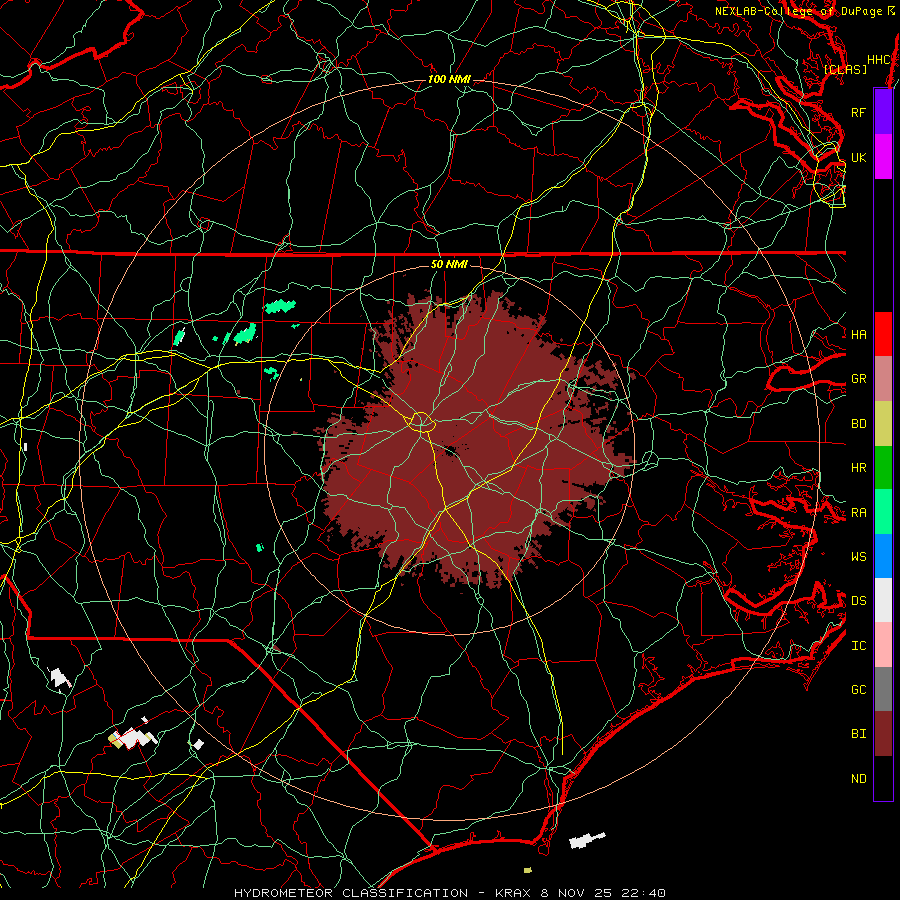Click the ND black legend swatch

click(883, 778)
